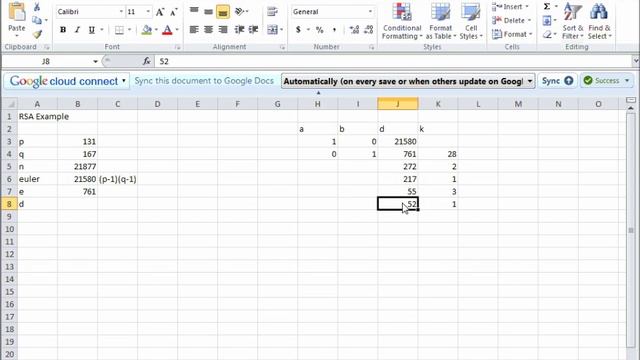This screenshot has width=640, height=360.
Task: Click the Clear eraser icon
Action: pos(547,34)
